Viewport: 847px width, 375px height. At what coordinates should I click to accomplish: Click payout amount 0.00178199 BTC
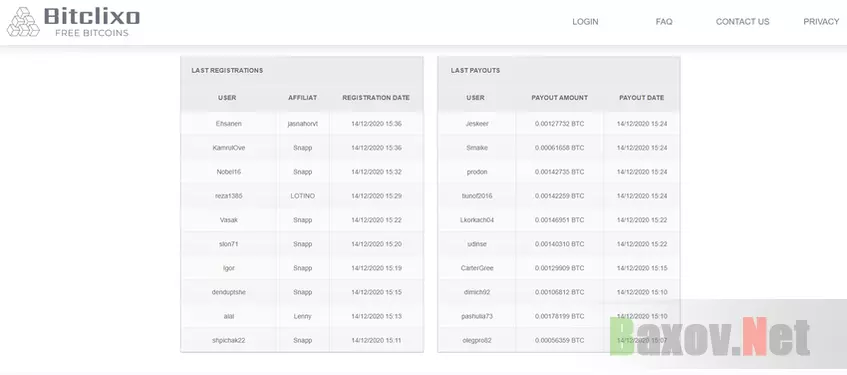click(560, 316)
